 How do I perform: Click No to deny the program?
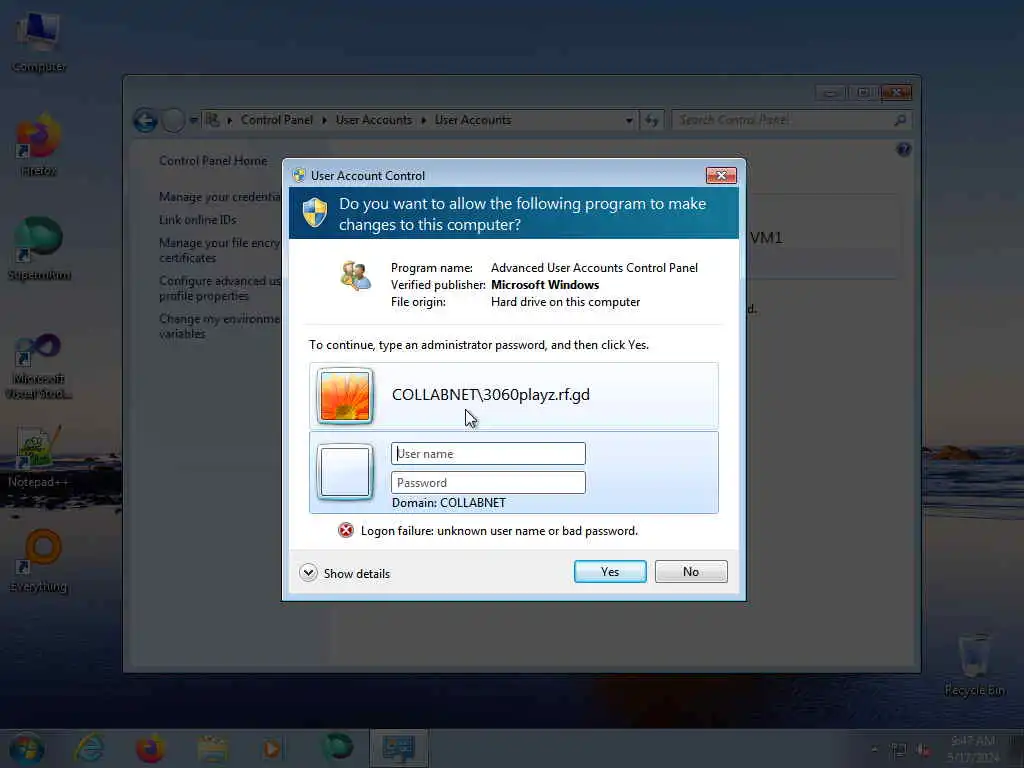691,571
